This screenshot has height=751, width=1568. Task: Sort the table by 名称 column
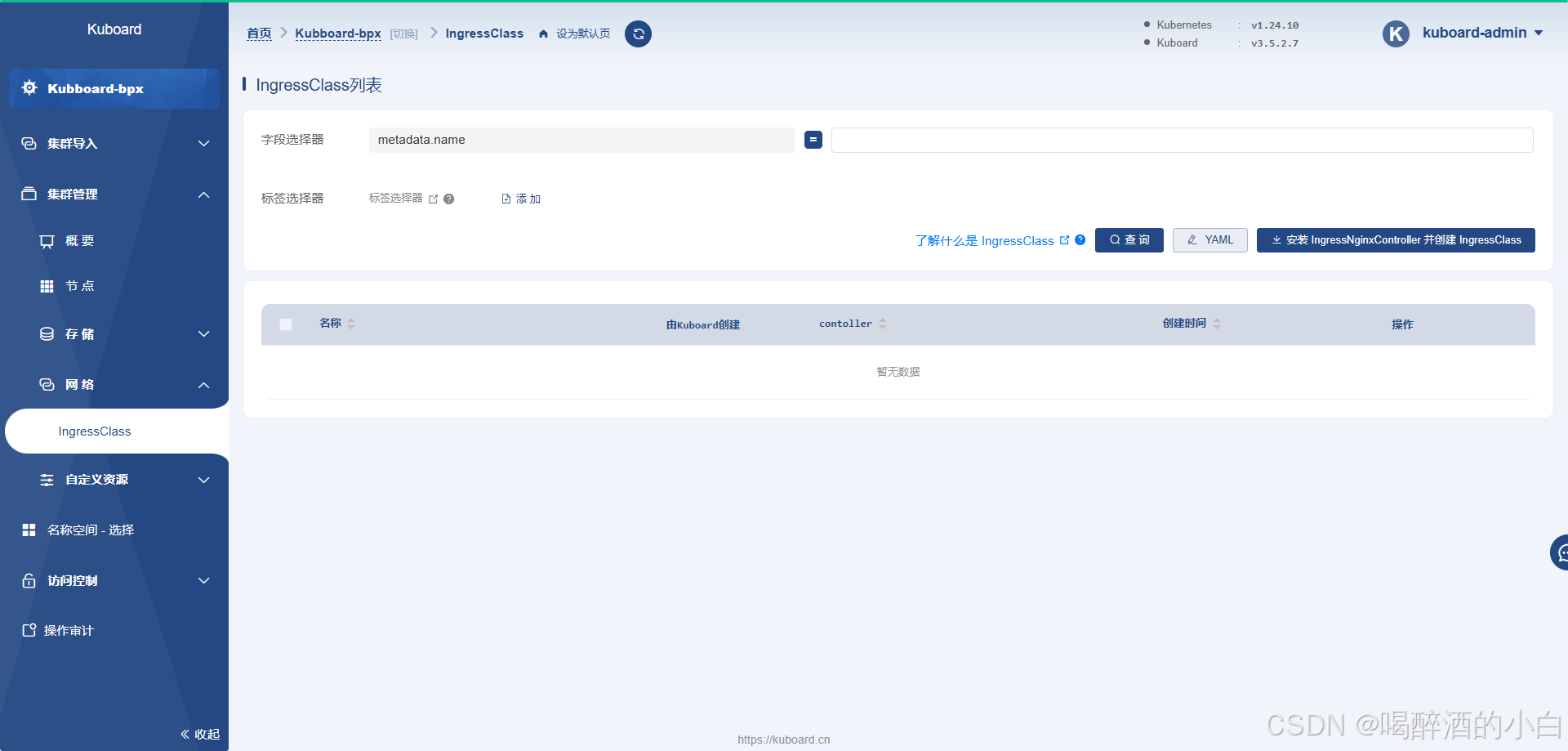(x=351, y=324)
